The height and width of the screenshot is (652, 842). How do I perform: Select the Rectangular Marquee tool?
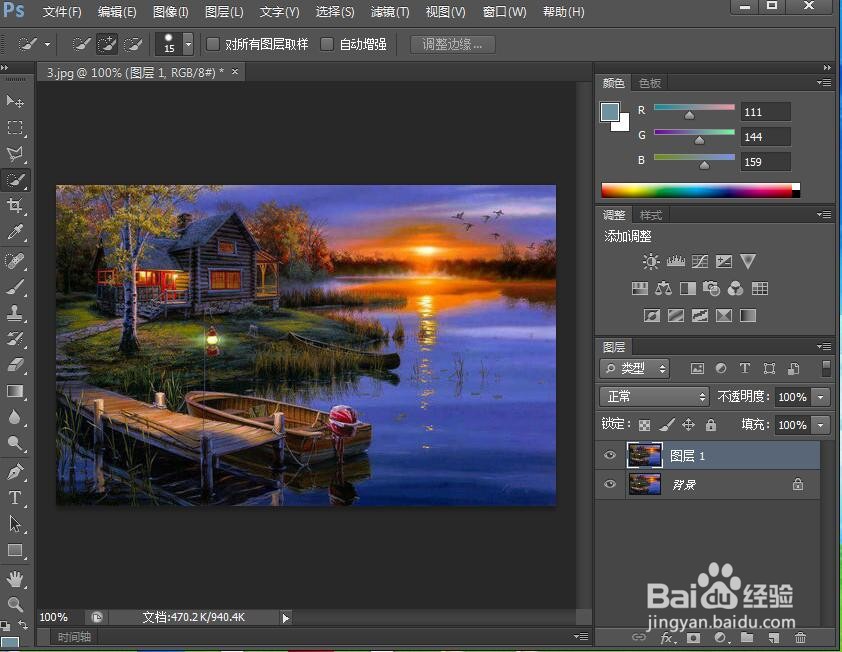click(x=14, y=128)
